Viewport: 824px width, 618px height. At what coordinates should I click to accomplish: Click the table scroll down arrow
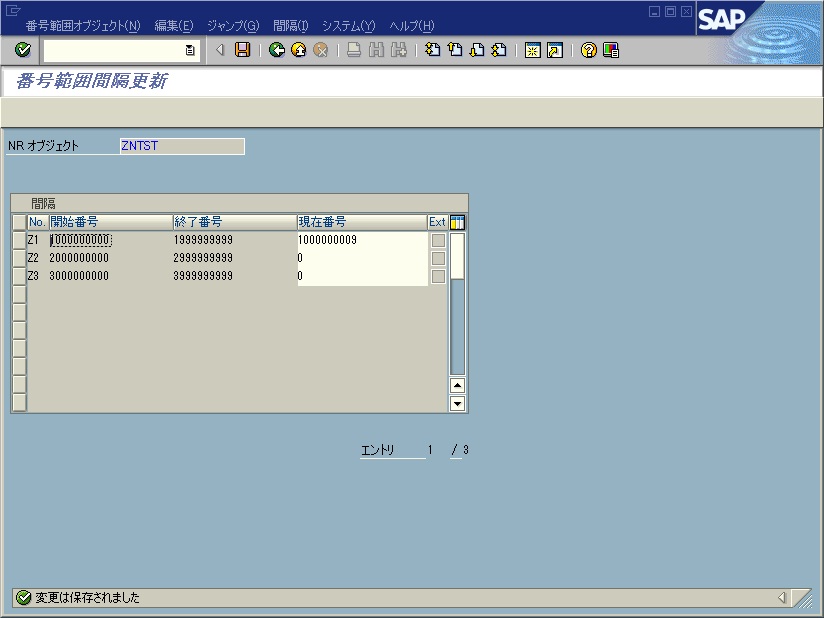[458, 403]
